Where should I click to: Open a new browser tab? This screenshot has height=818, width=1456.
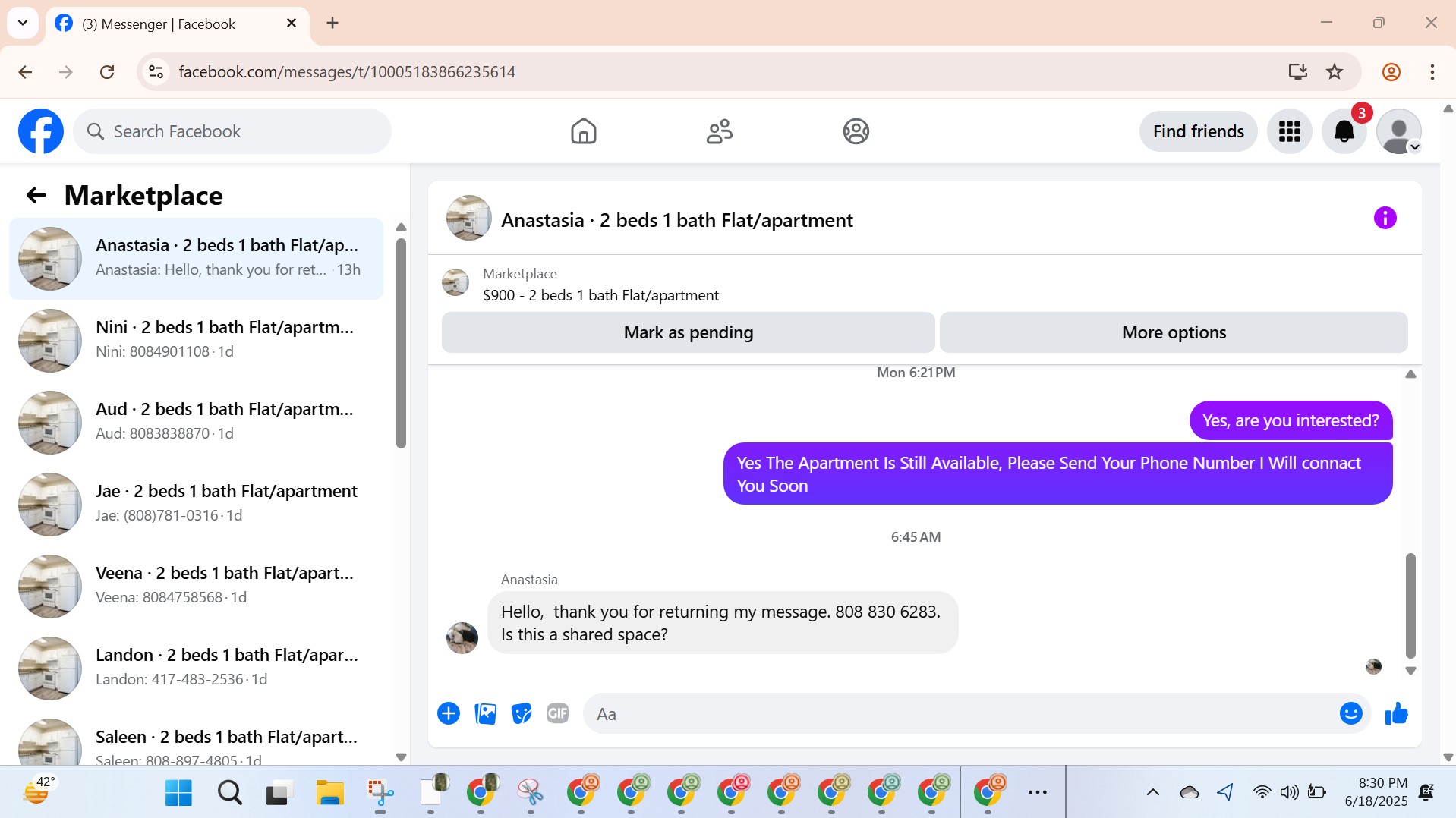(x=332, y=23)
